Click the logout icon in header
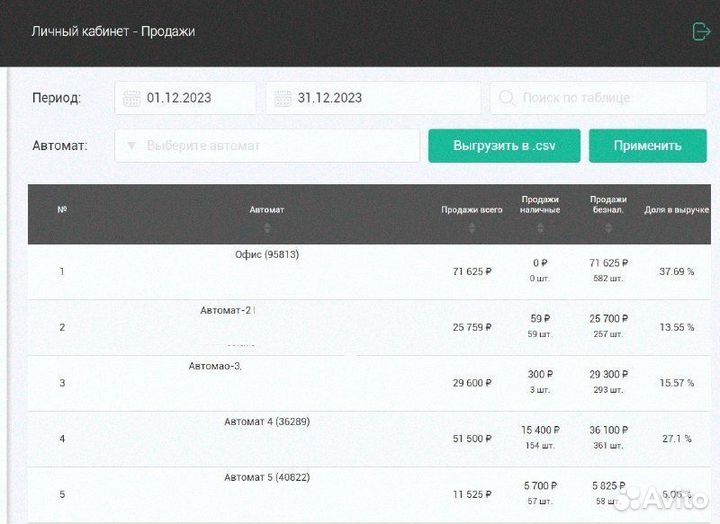The image size is (720, 524). [701, 32]
